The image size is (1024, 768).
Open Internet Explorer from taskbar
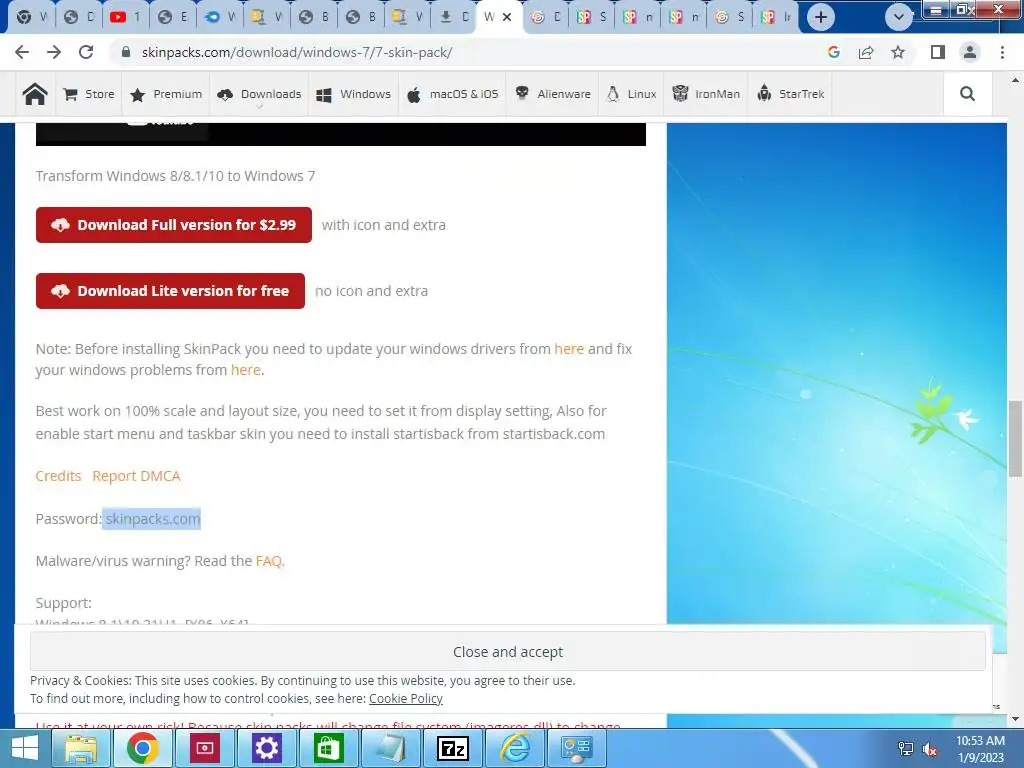tap(515, 748)
